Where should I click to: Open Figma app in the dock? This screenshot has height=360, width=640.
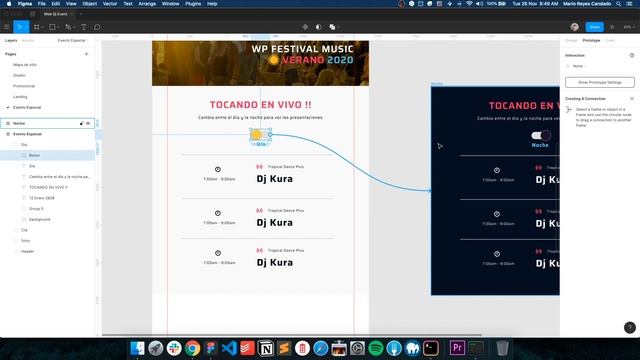coord(211,348)
